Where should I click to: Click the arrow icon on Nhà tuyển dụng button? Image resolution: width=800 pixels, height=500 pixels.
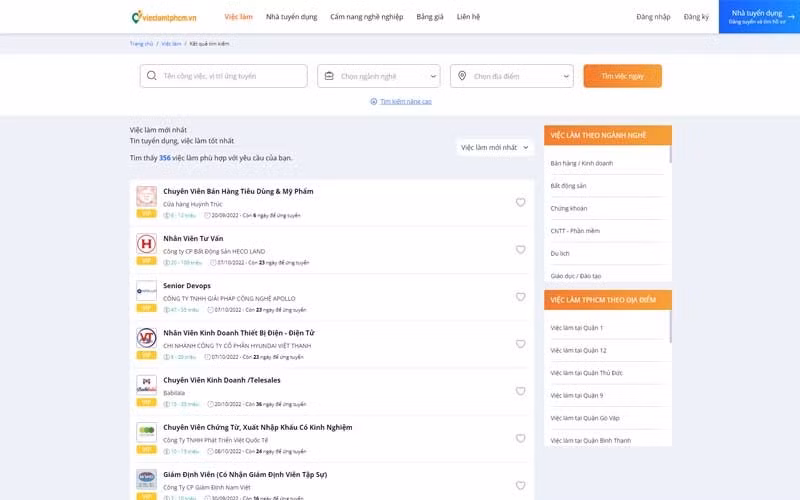791,17
